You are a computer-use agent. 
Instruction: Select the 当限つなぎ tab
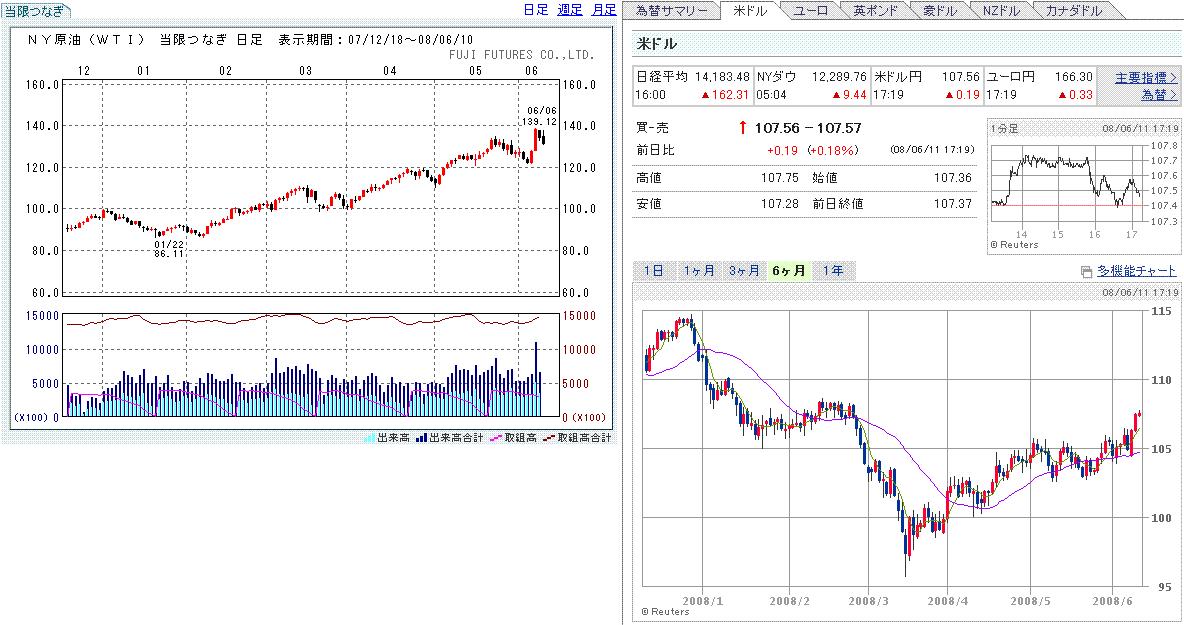[x=33, y=10]
